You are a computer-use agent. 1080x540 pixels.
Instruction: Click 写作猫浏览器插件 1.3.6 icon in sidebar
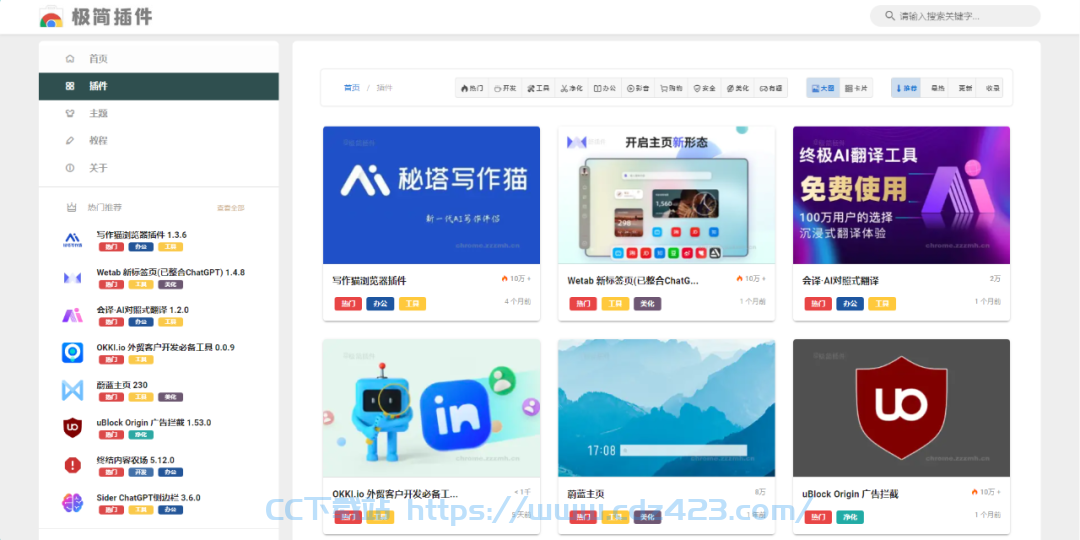[x=72, y=240]
